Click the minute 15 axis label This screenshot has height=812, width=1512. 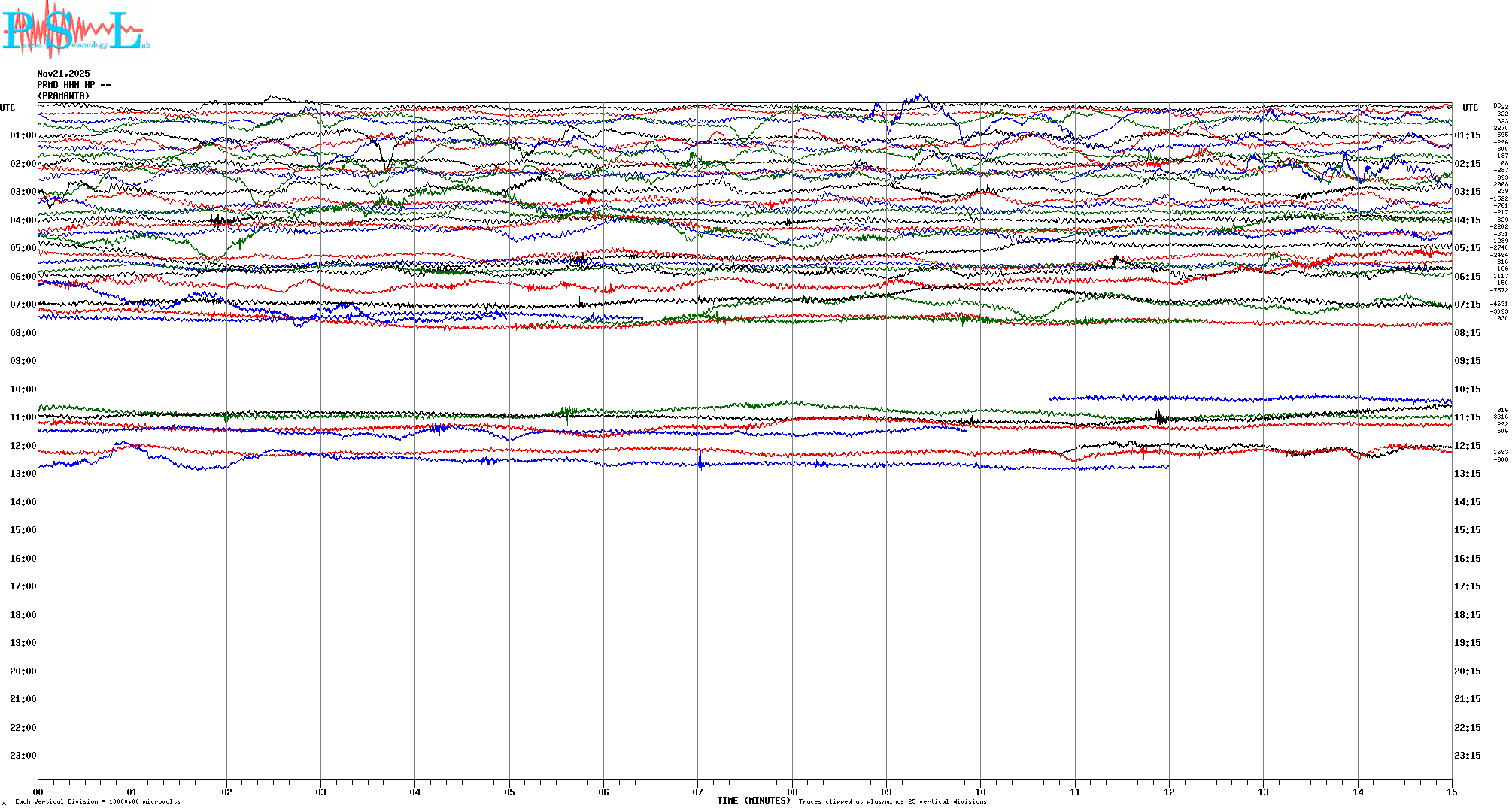coord(1452,792)
